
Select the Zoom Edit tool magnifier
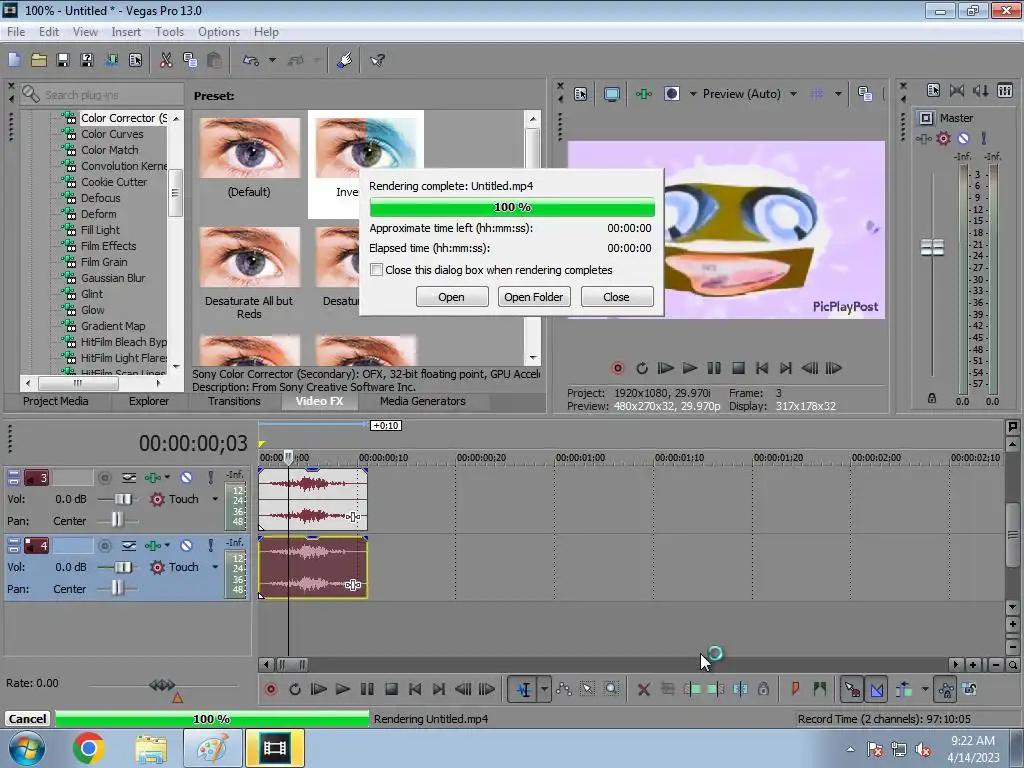click(x=611, y=689)
